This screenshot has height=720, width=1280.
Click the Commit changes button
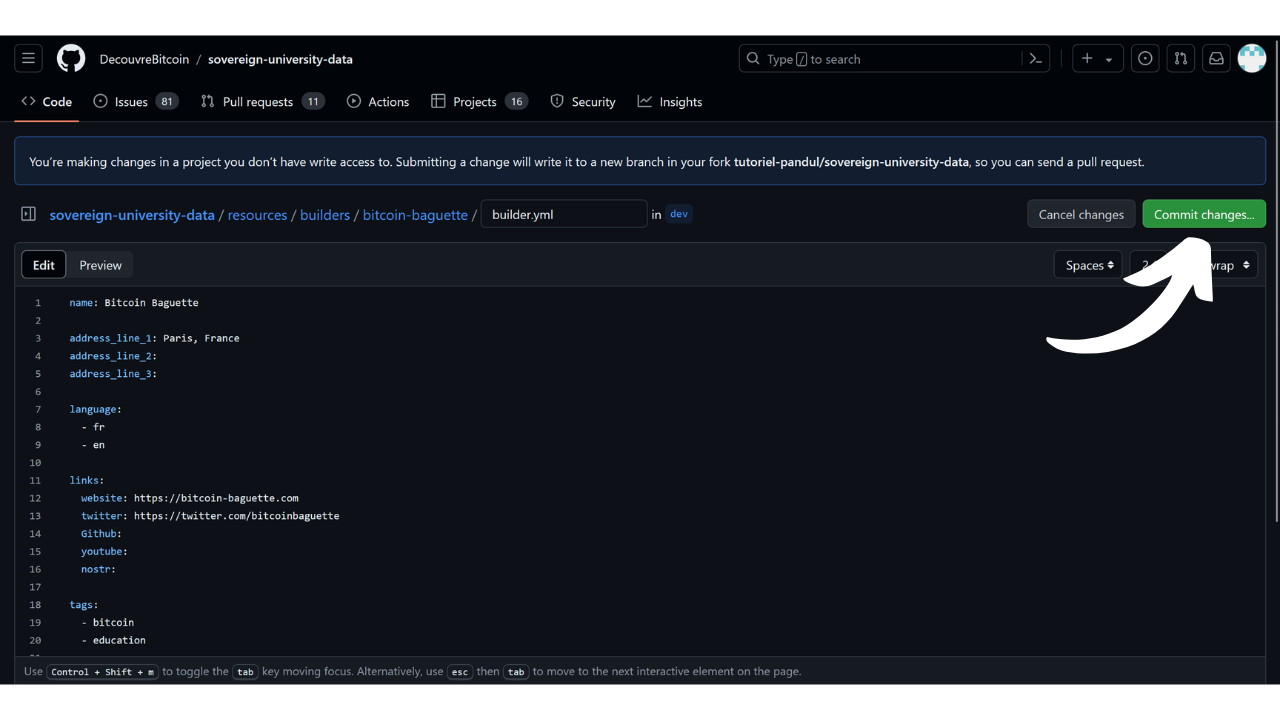click(x=1204, y=214)
